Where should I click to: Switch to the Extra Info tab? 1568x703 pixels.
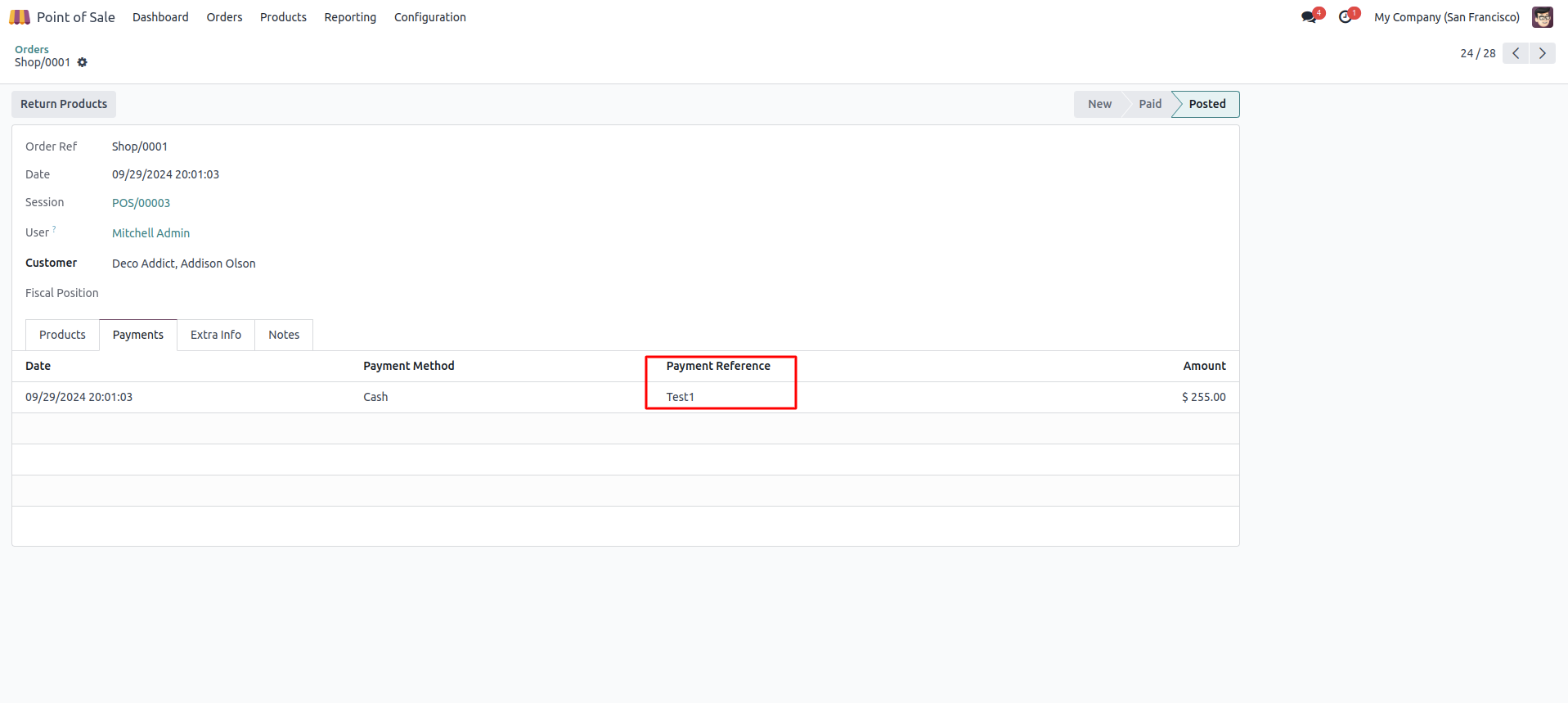click(216, 335)
